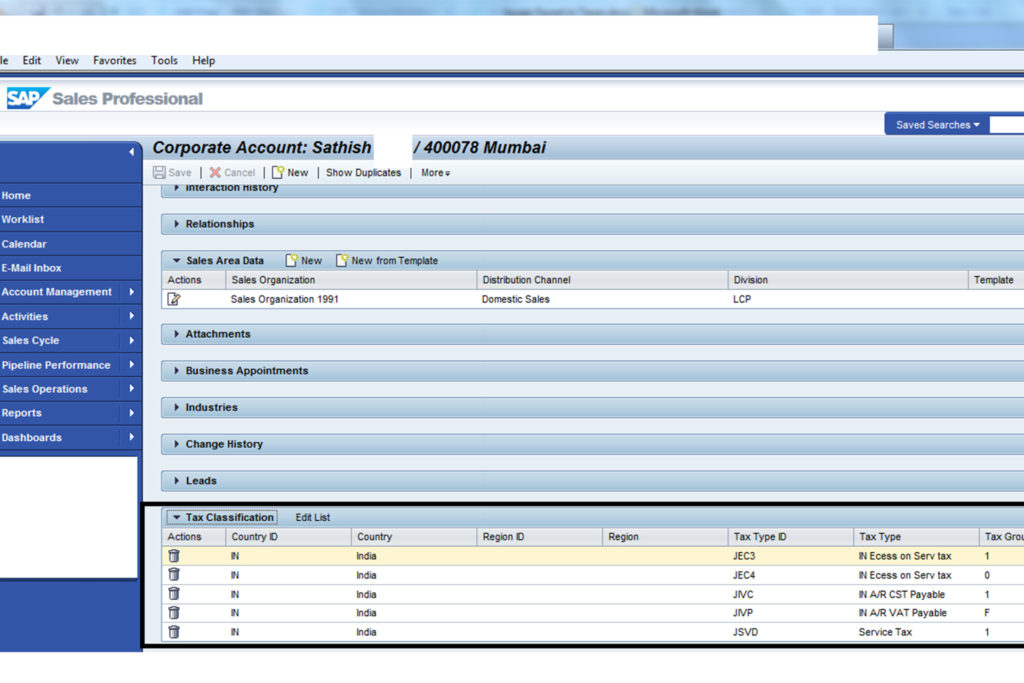Open the Saved Searches dropdown
The image size is (1024, 683).
(937, 125)
